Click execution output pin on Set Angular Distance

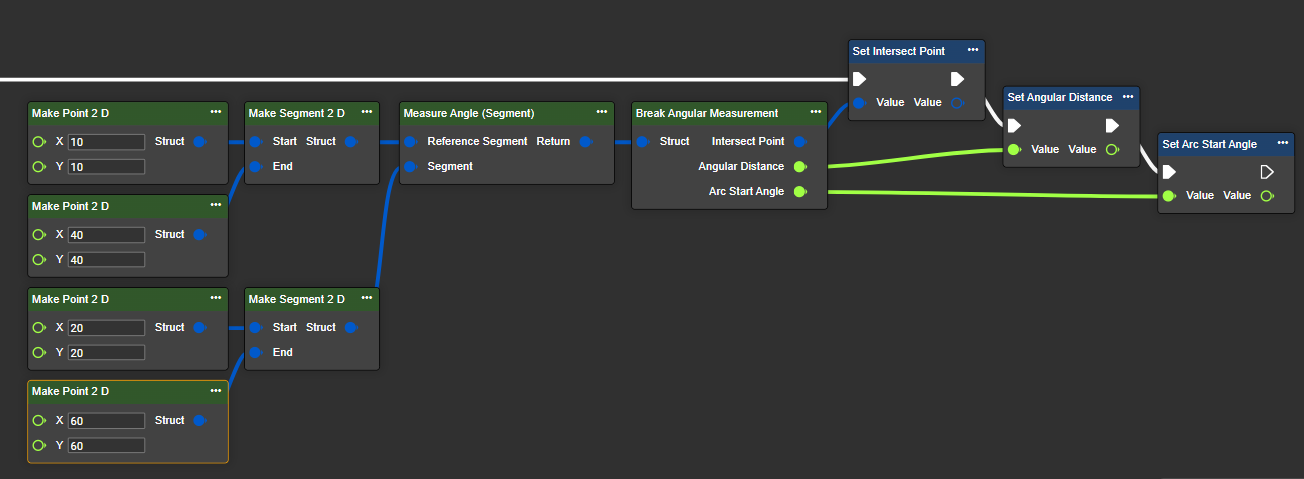(x=1112, y=126)
